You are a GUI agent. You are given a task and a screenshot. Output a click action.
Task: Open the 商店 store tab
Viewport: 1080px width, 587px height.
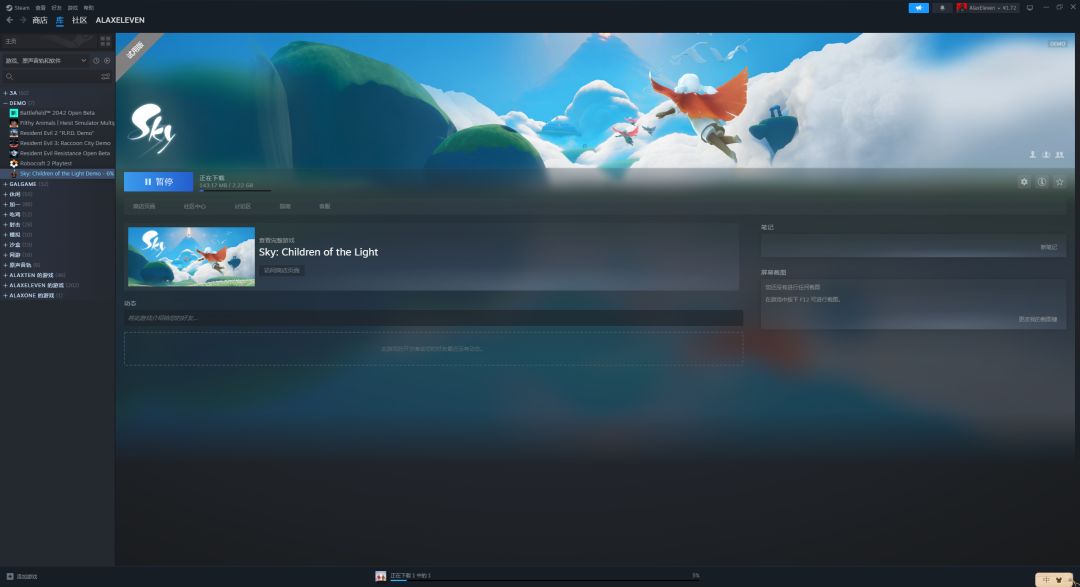(x=40, y=20)
